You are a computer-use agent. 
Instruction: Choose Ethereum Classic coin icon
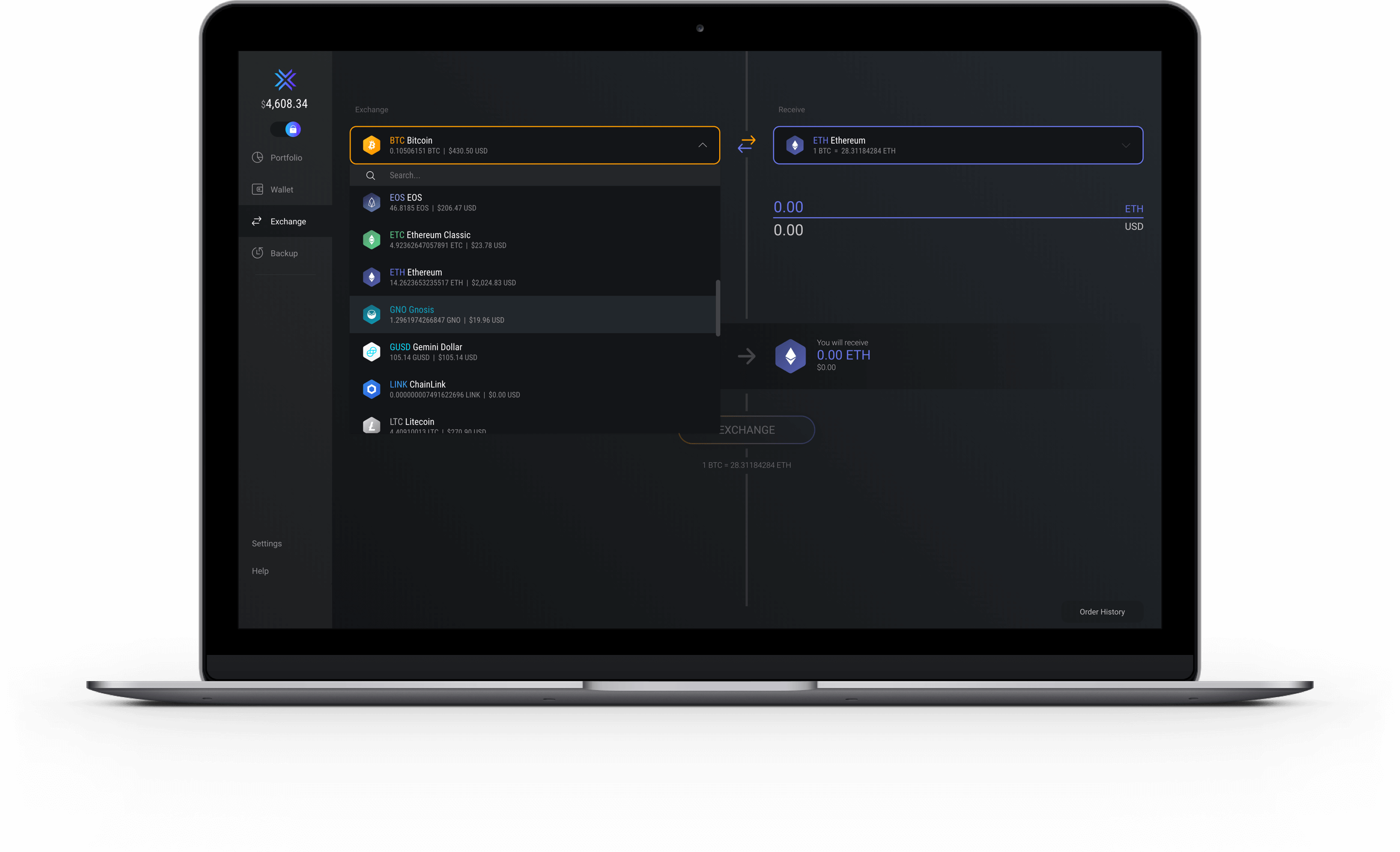click(372, 240)
